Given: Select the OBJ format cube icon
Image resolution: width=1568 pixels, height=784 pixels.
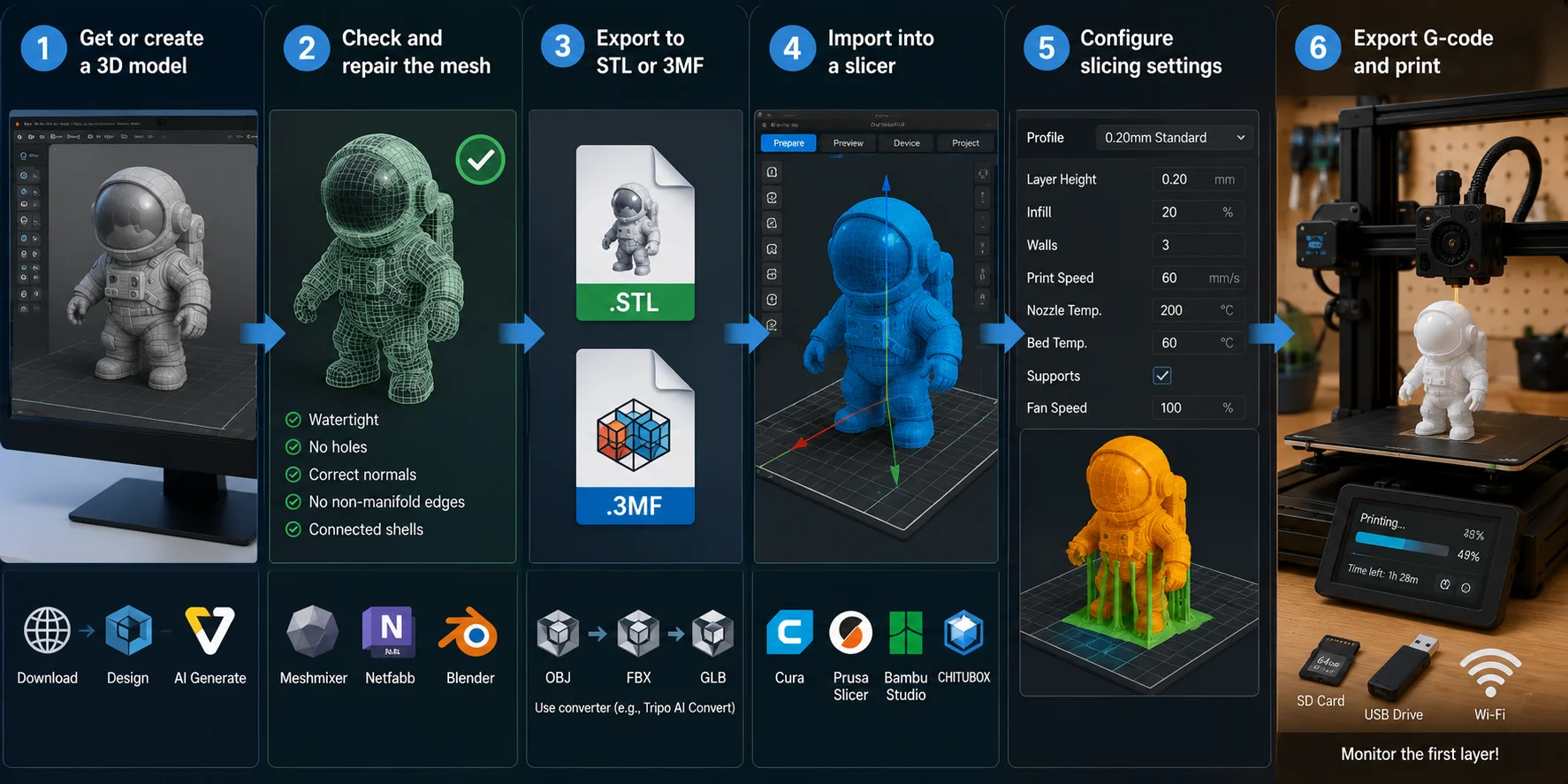Looking at the screenshot, I should click(558, 633).
